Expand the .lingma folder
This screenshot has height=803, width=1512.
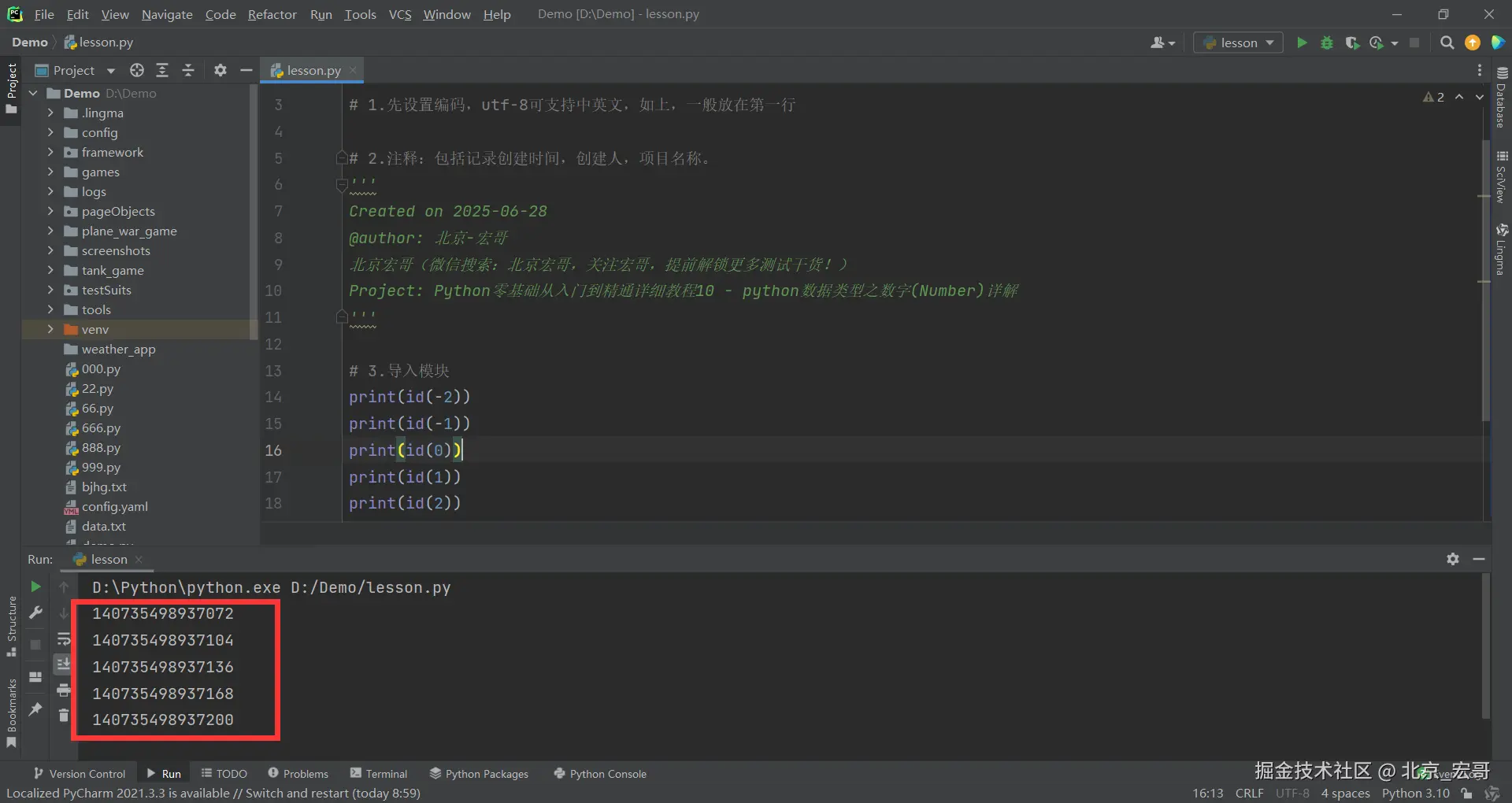pos(50,113)
